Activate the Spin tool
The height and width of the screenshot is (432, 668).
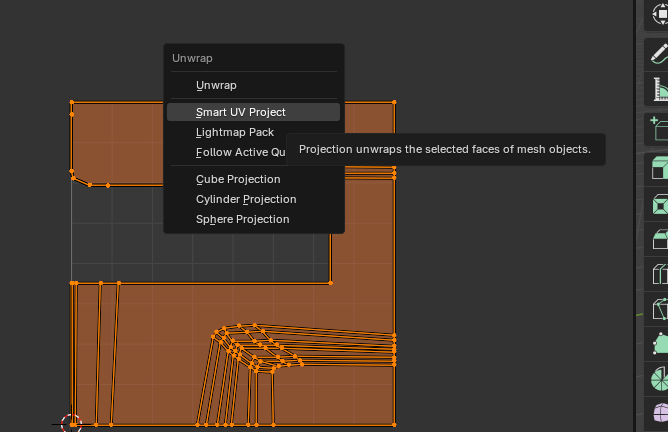coord(659,379)
